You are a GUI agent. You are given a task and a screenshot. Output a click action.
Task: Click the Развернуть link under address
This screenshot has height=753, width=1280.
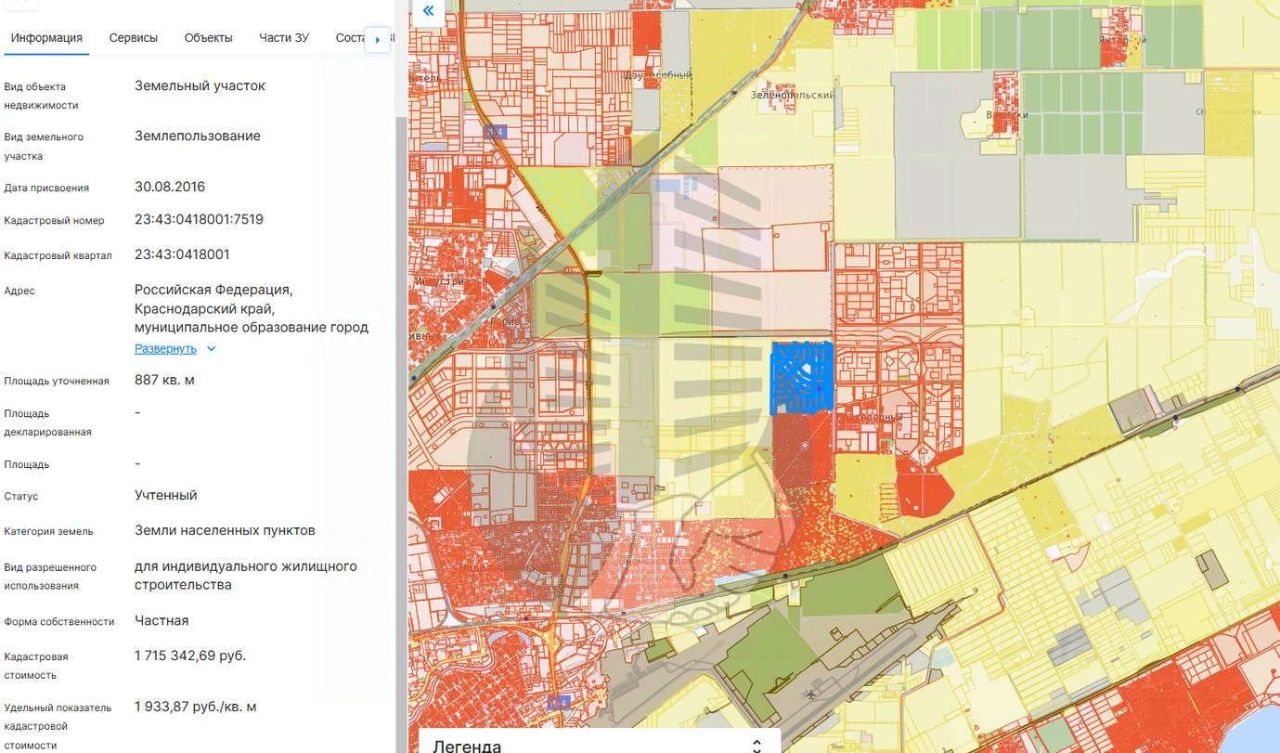[x=166, y=349]
